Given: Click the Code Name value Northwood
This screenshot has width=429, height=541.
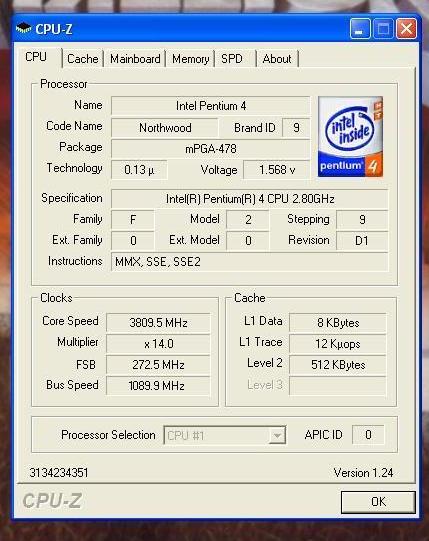Looking at the screenshot, I should 165,128.
